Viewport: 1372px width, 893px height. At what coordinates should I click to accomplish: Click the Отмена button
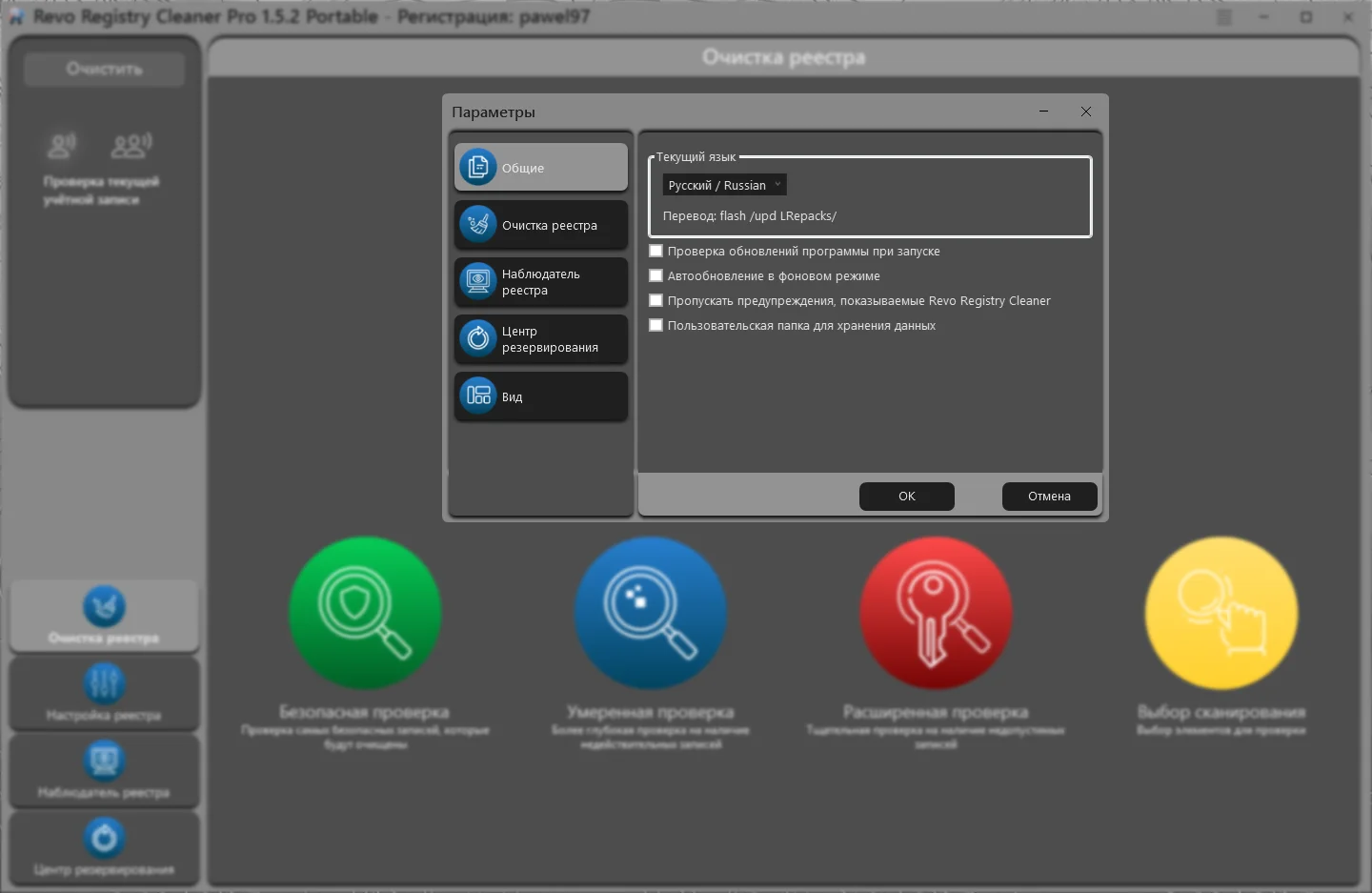coord(1049,497)
